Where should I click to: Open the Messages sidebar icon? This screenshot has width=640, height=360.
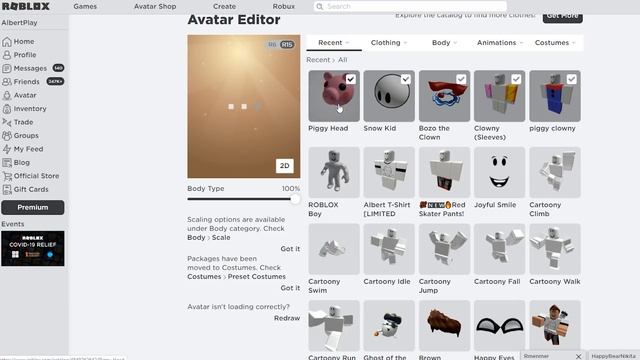coord(7,69)
